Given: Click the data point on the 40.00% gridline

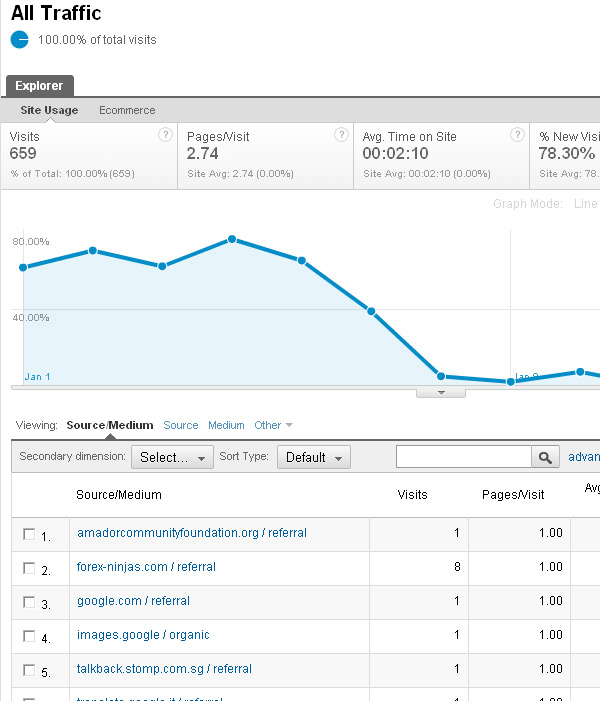Looking at the screenshot, I should point(371,311).
